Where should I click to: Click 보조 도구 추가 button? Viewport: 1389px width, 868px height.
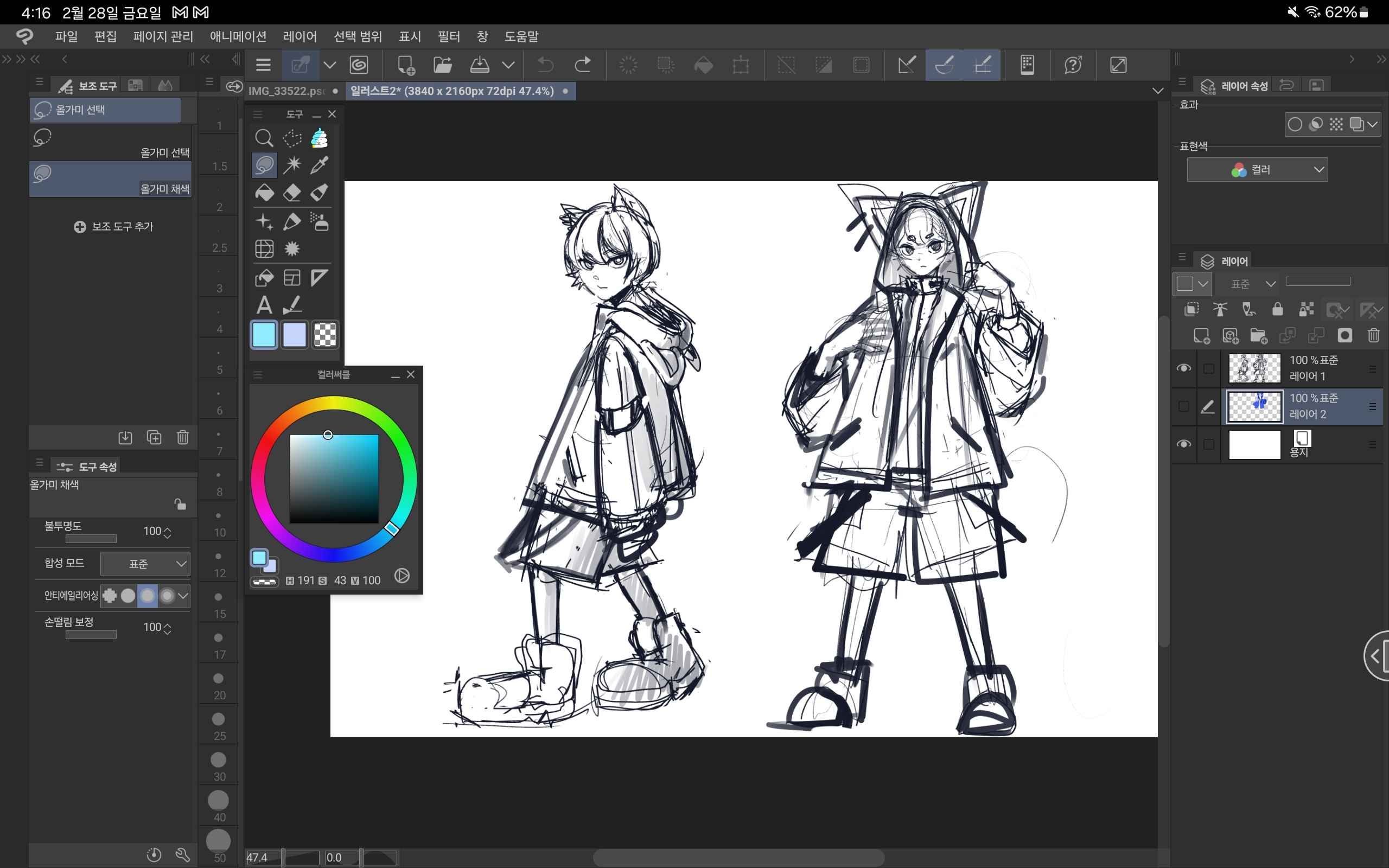tap(113, 227)
